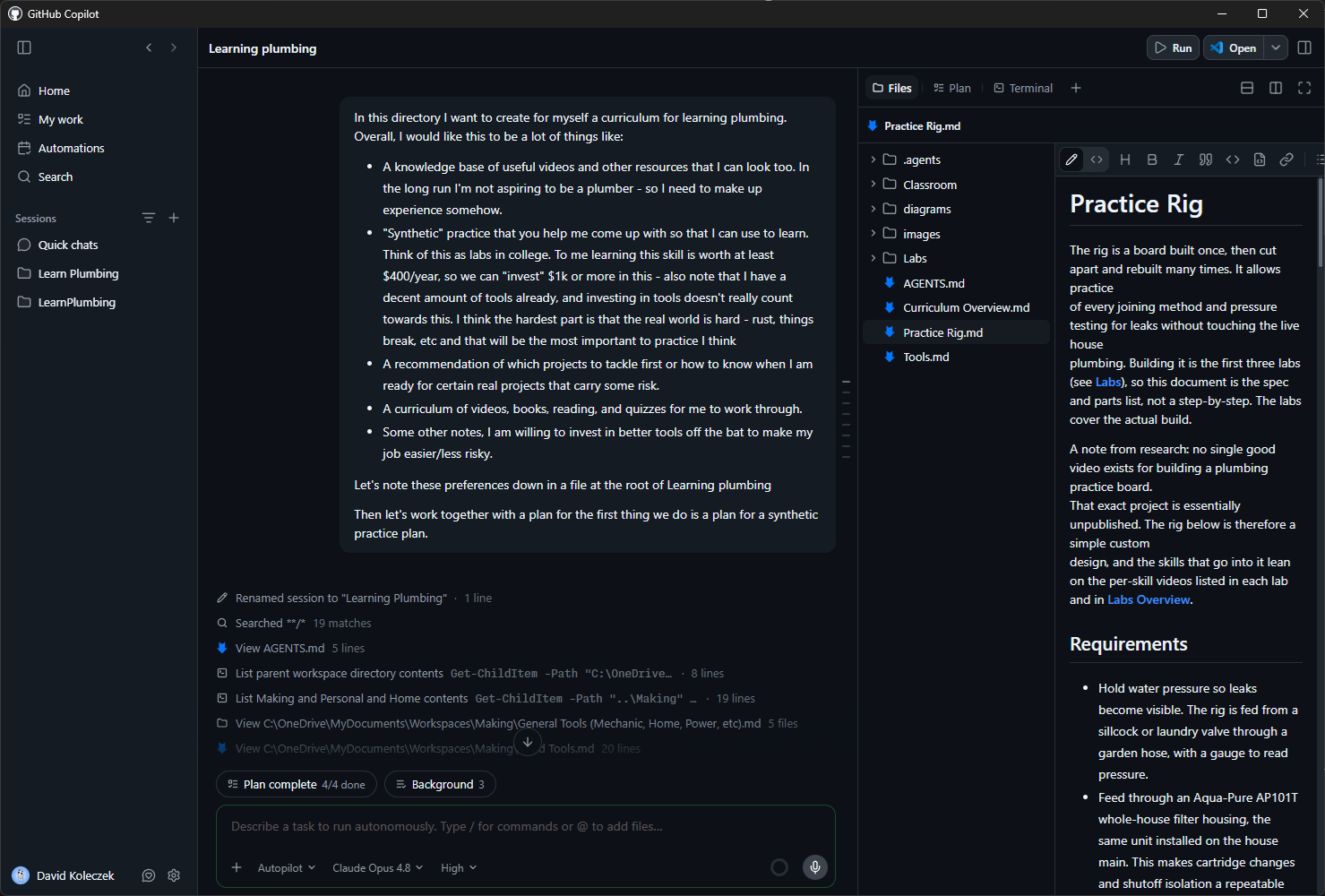
Task: Click the Run button
Action: [x=1173, y=48]
